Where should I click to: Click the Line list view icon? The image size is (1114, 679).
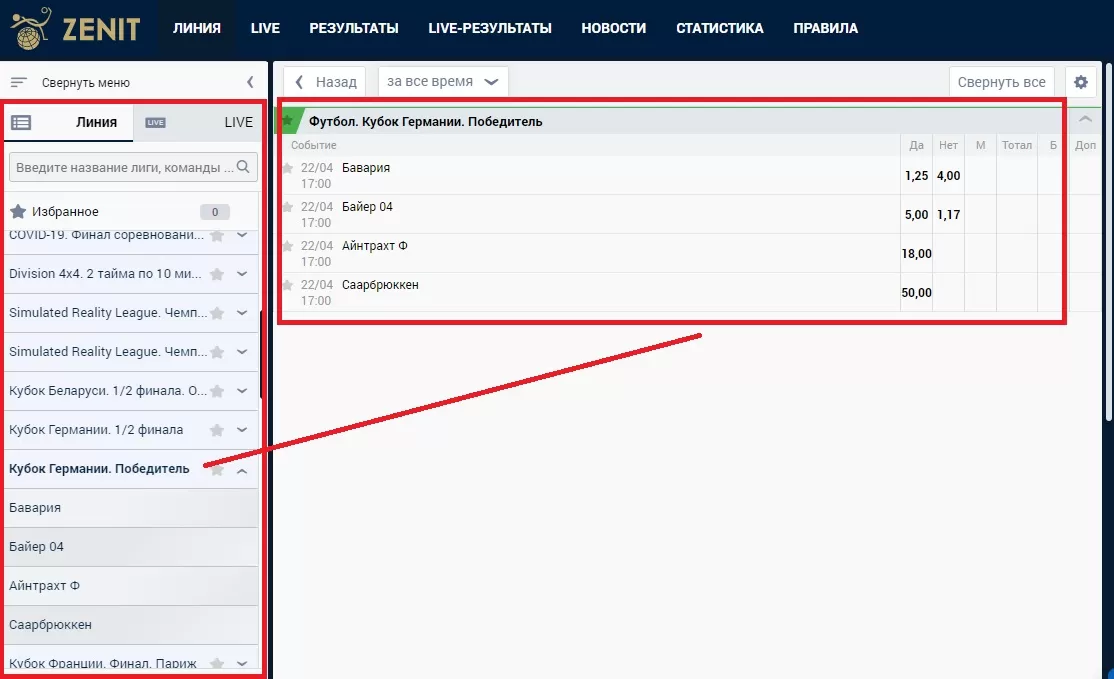(21, 123)
